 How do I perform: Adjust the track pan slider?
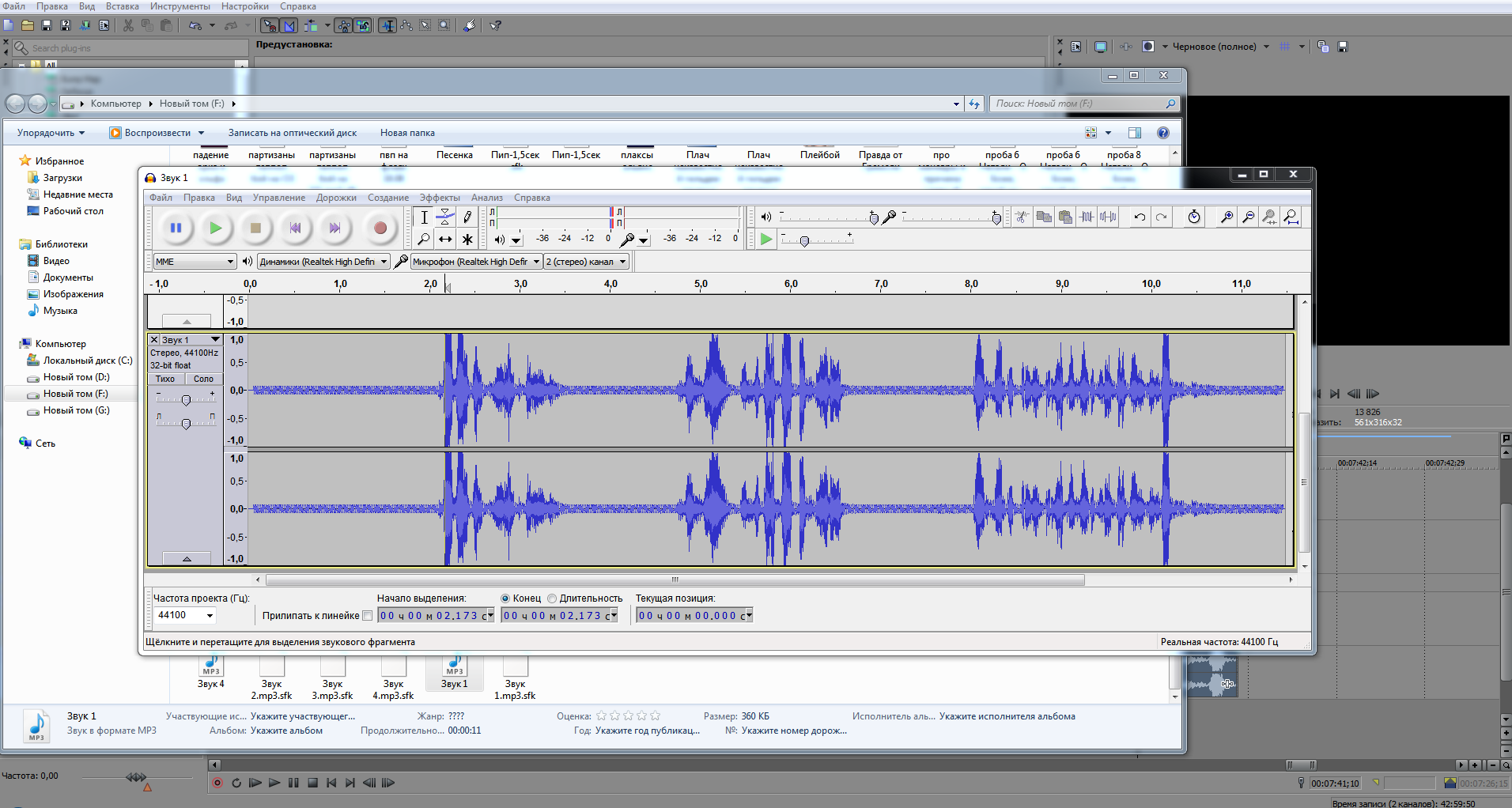click(x=186, y=424)
